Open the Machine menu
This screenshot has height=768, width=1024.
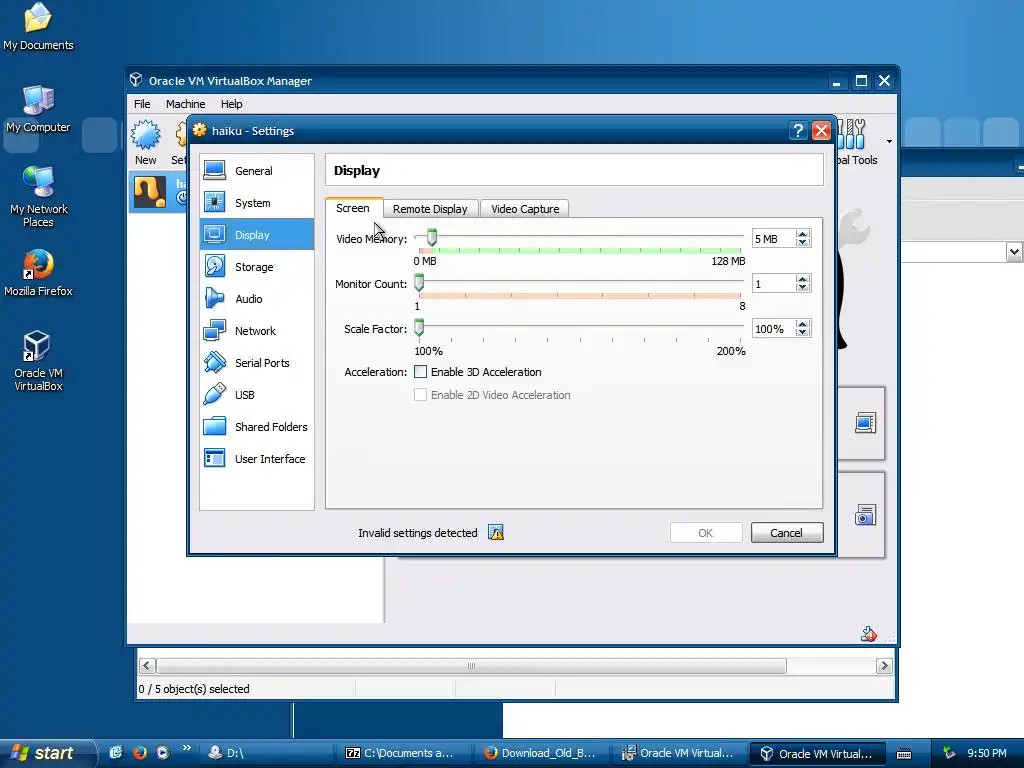185,104
